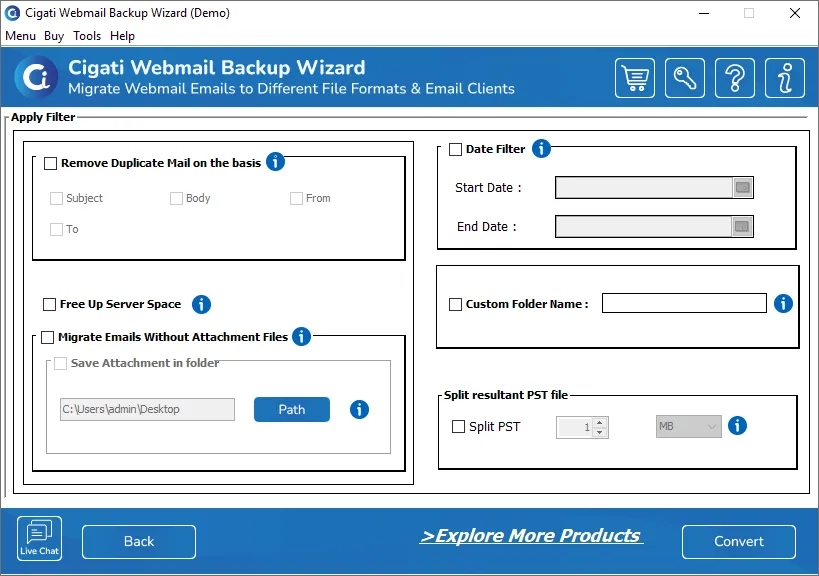Check Migrate Emails Without Attachment Files
The height and width of the screenshot is (576, 819).
[x=48, y=337]
